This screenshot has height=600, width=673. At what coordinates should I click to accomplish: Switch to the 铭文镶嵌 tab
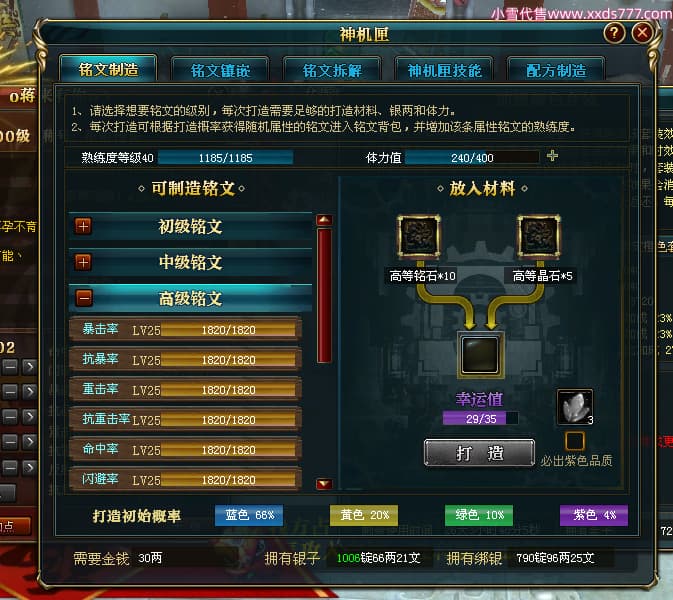(x=220, y=70)
